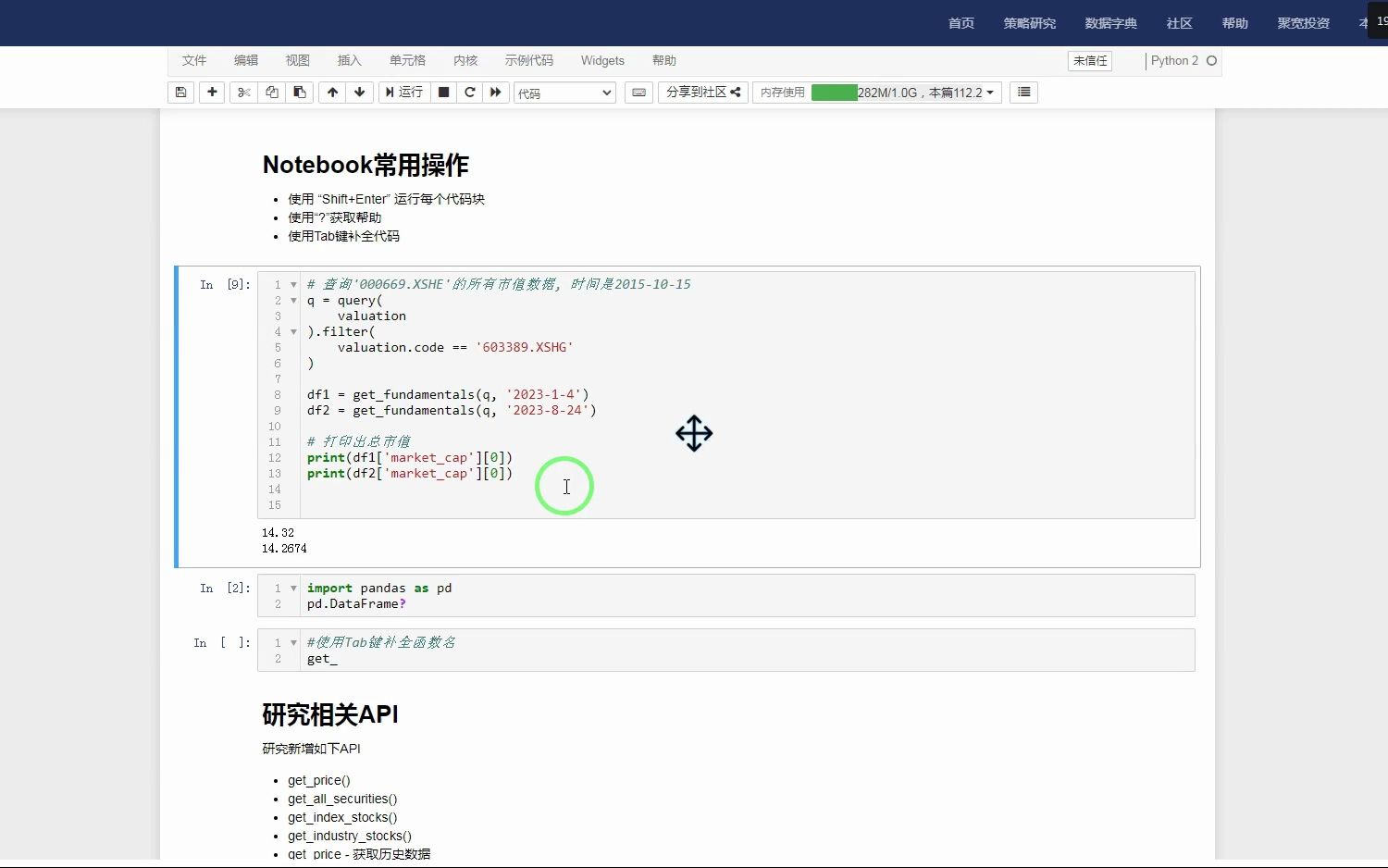Image resolution: width=1388 pixels, height=868 pixels.
Task: Open 聚宽投资 in top navigation
Action: [x=1304, y=23]
